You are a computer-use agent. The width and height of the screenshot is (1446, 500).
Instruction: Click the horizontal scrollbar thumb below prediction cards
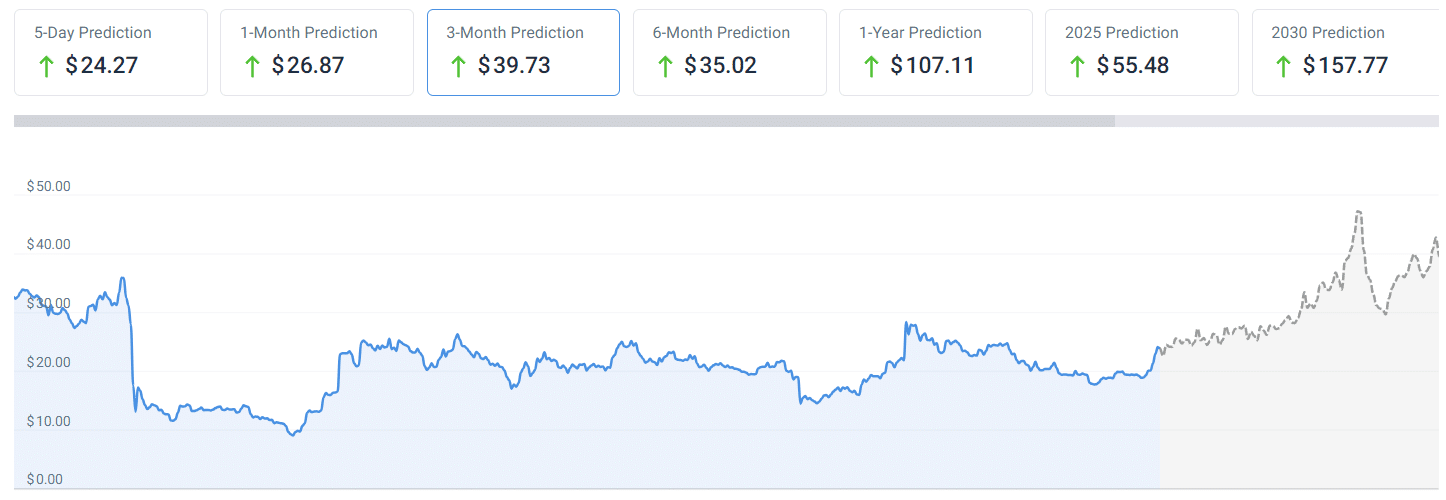(564, 121)
